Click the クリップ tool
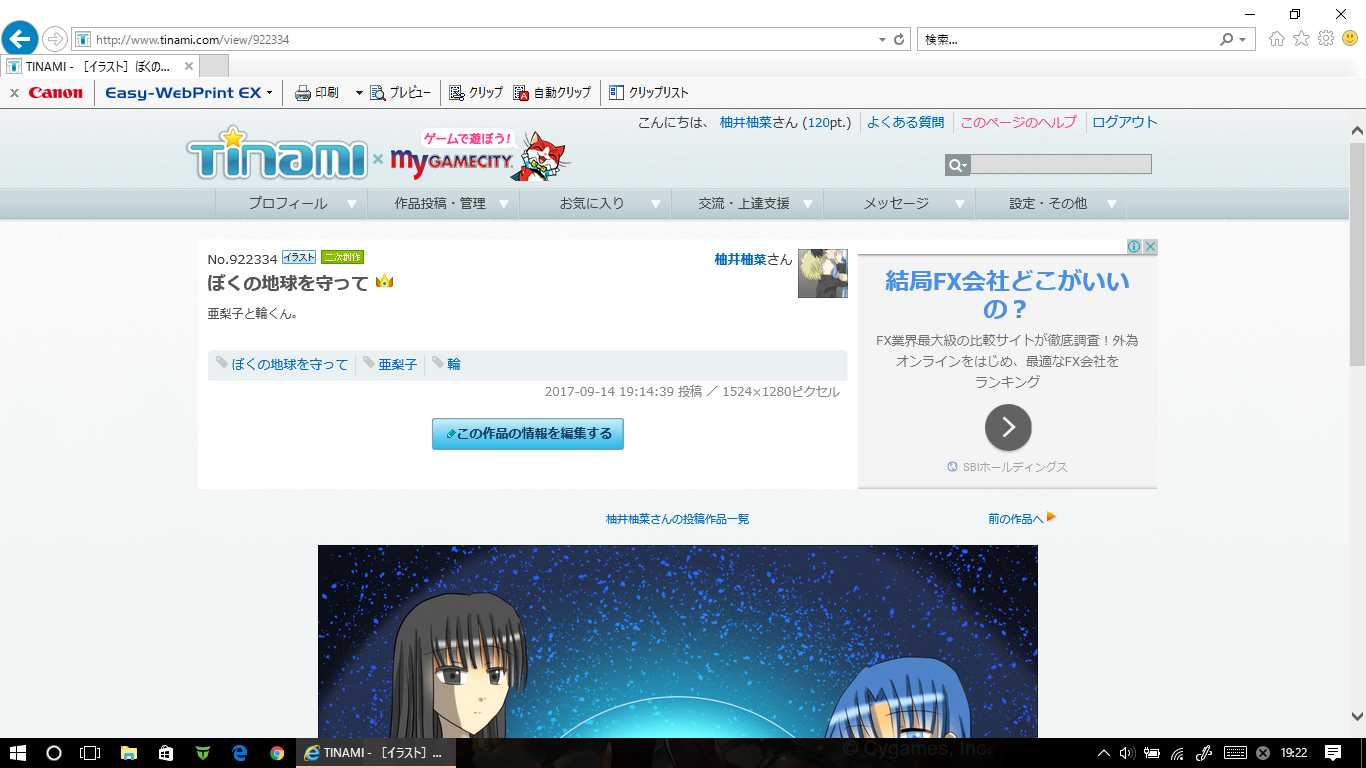 475,93
